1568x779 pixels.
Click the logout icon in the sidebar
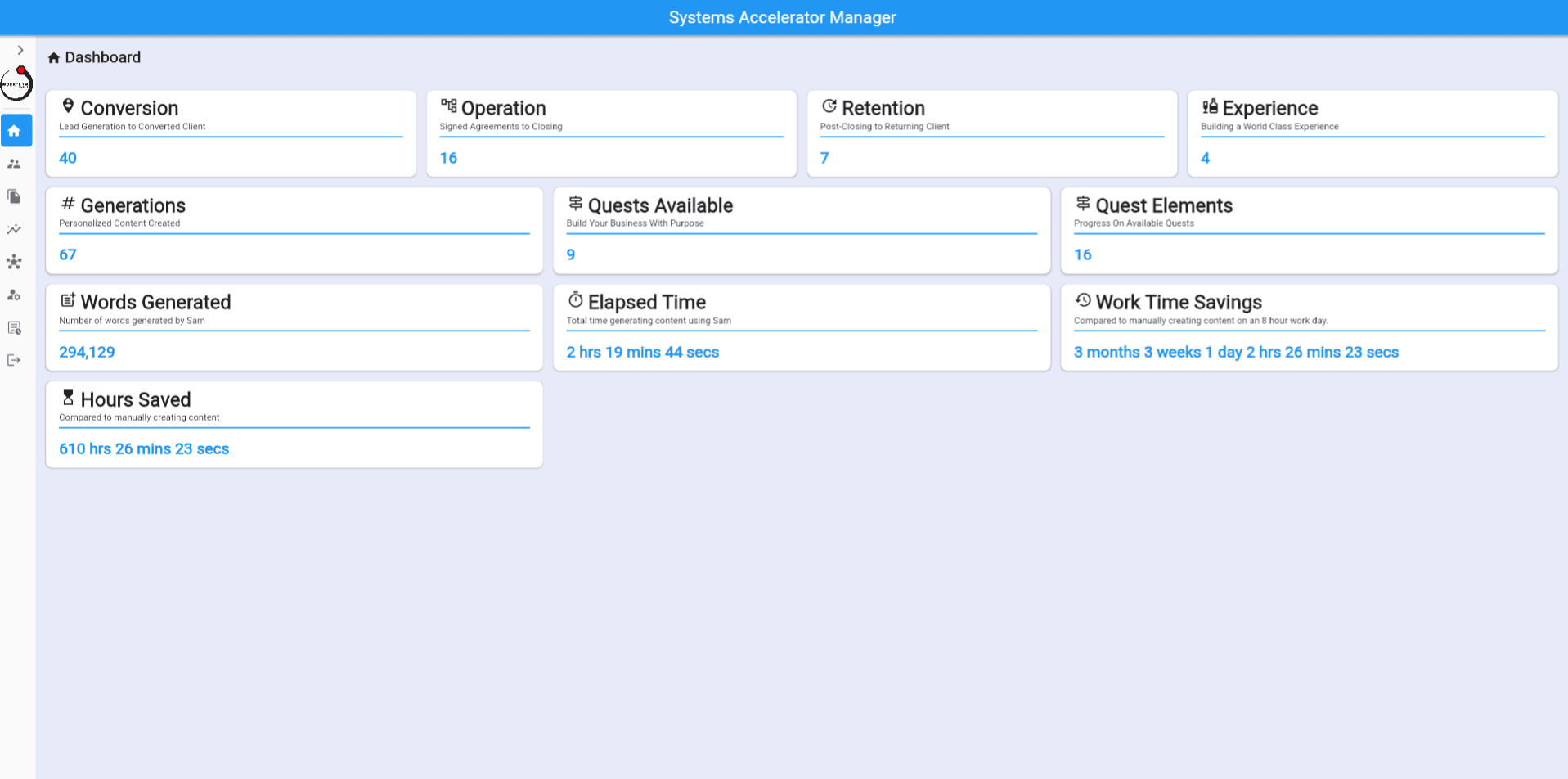[14, 360]
